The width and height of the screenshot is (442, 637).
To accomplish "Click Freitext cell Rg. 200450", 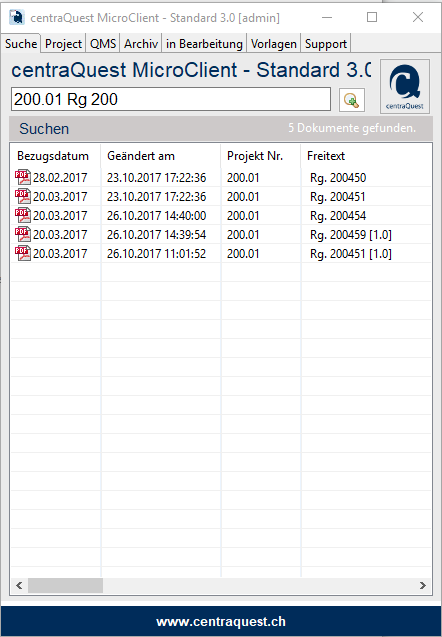I will pyautogui.click(x=338, y=178).
